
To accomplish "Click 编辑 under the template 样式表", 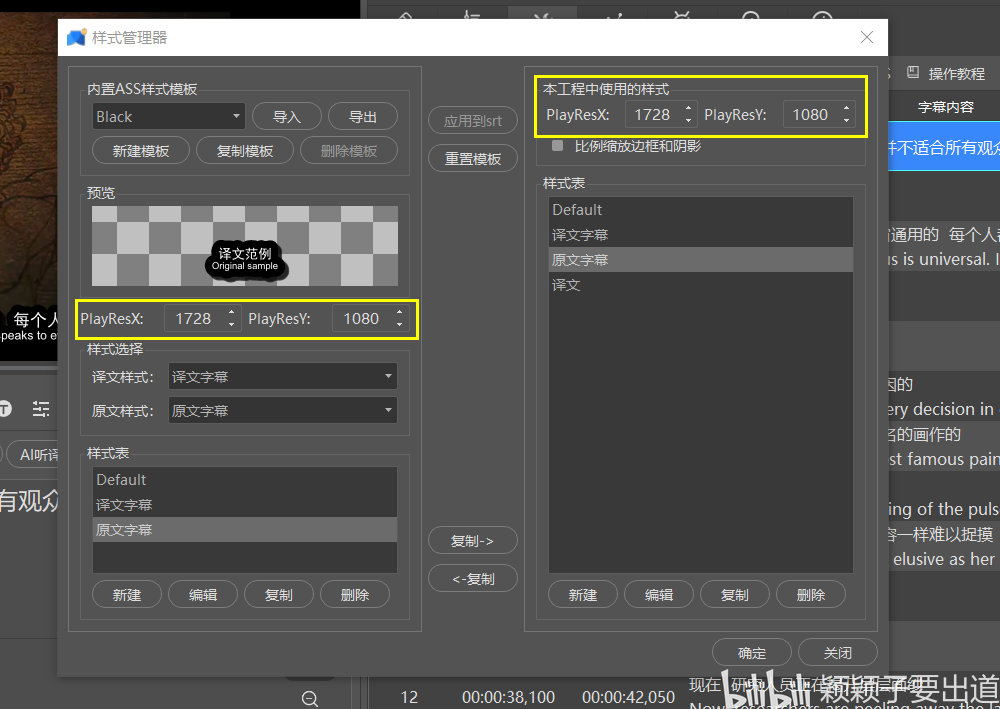I will (x=203, y=595).
